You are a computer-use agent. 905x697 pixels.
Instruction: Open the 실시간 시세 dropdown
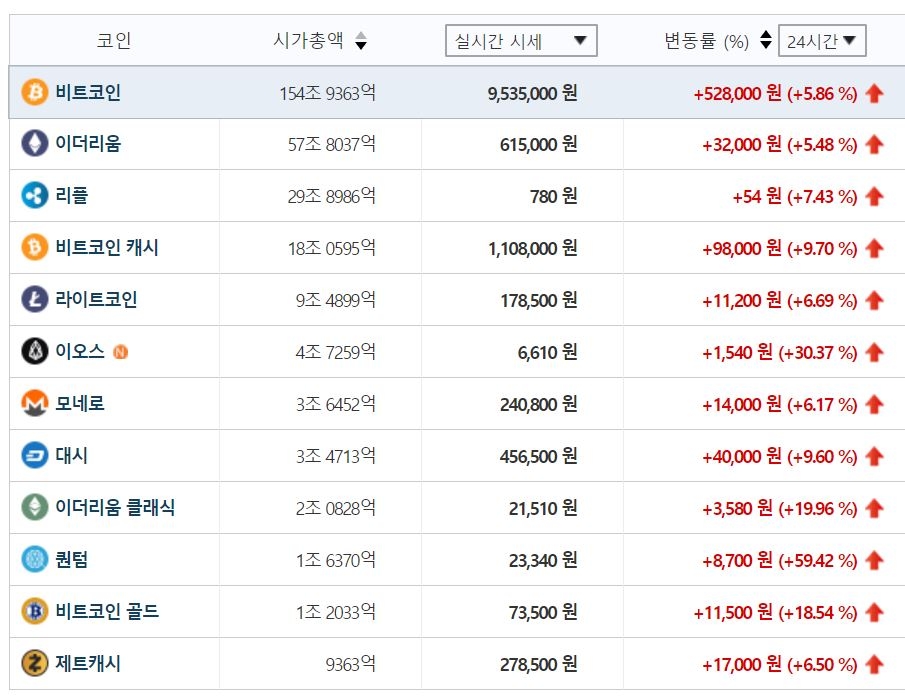click(x=520, y=41)
